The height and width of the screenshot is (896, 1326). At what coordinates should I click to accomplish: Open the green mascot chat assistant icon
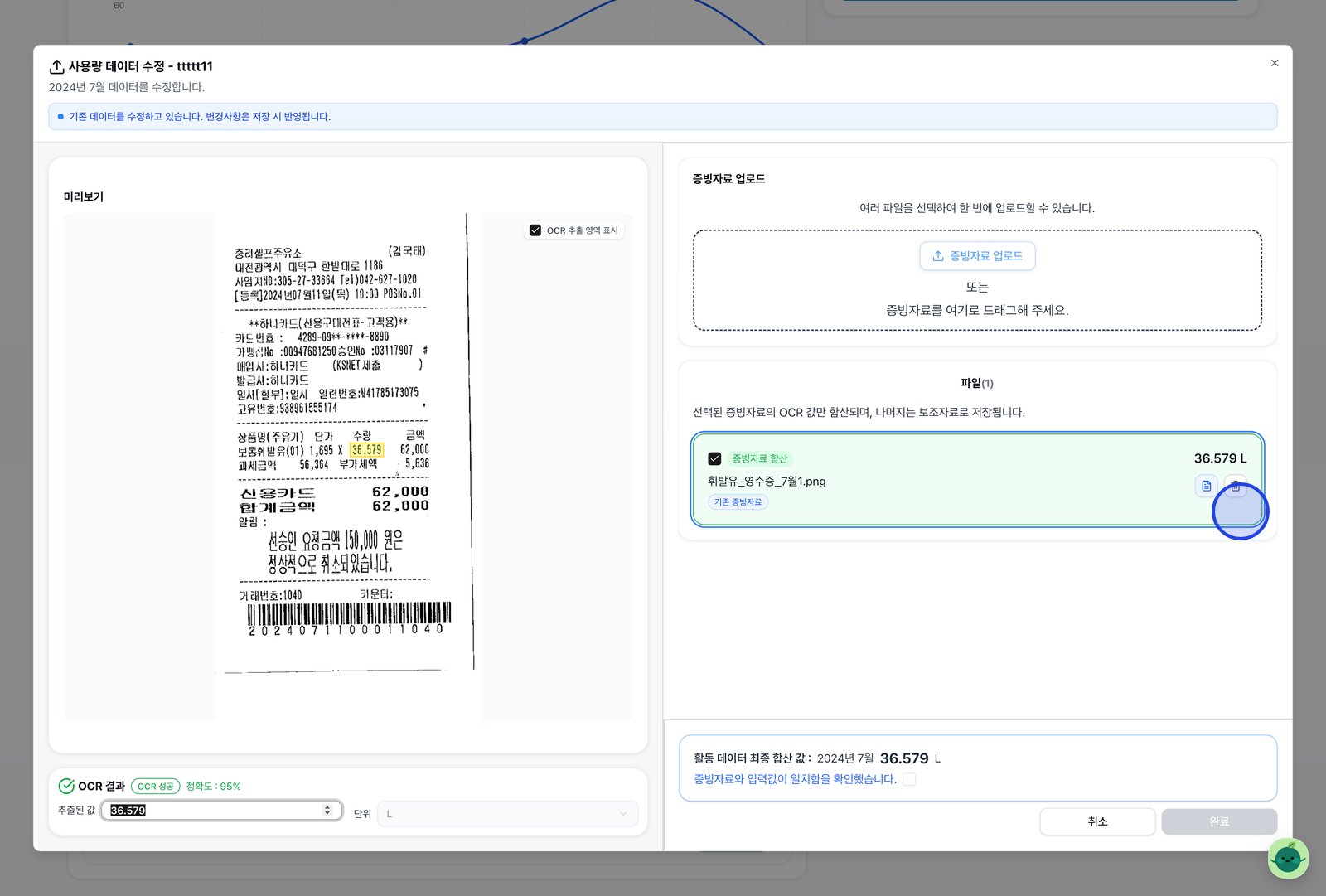(x=1288, y=859)
